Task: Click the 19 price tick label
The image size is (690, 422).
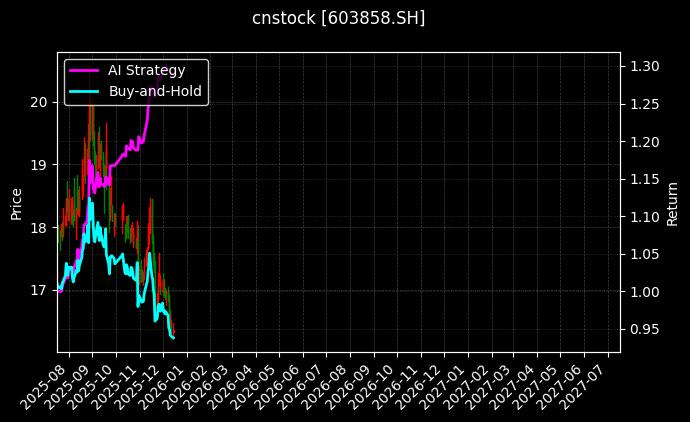Action: pos(39,165)
